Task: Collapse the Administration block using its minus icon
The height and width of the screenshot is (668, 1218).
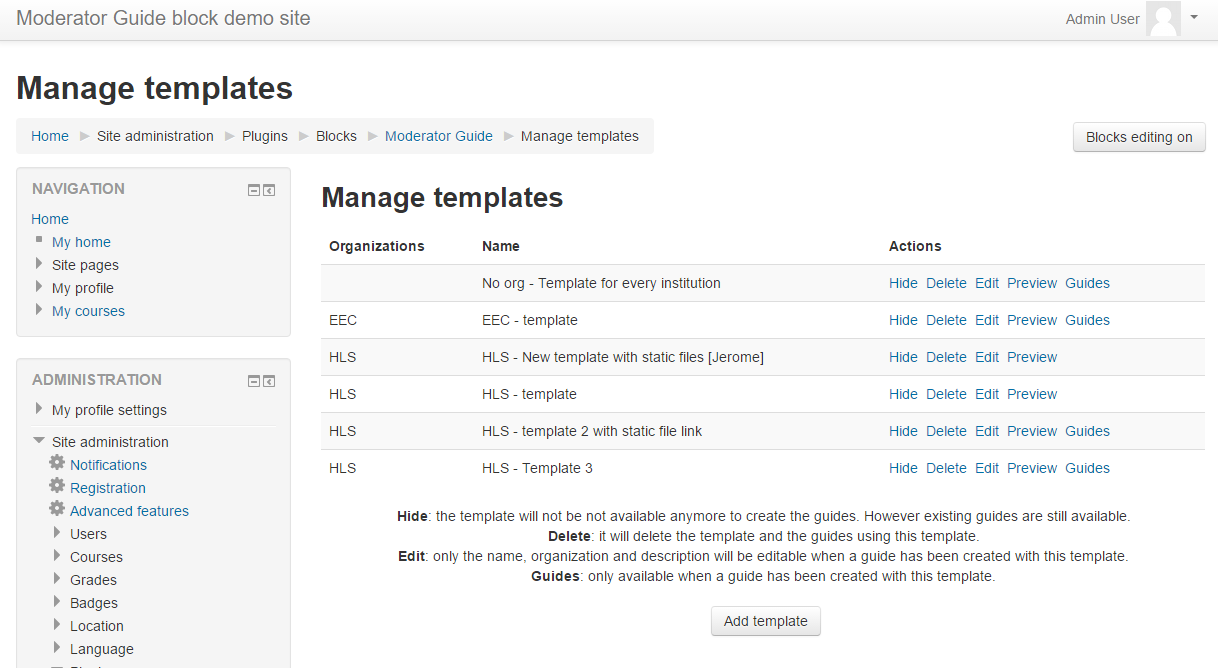Action: click(x=253, y=381)
